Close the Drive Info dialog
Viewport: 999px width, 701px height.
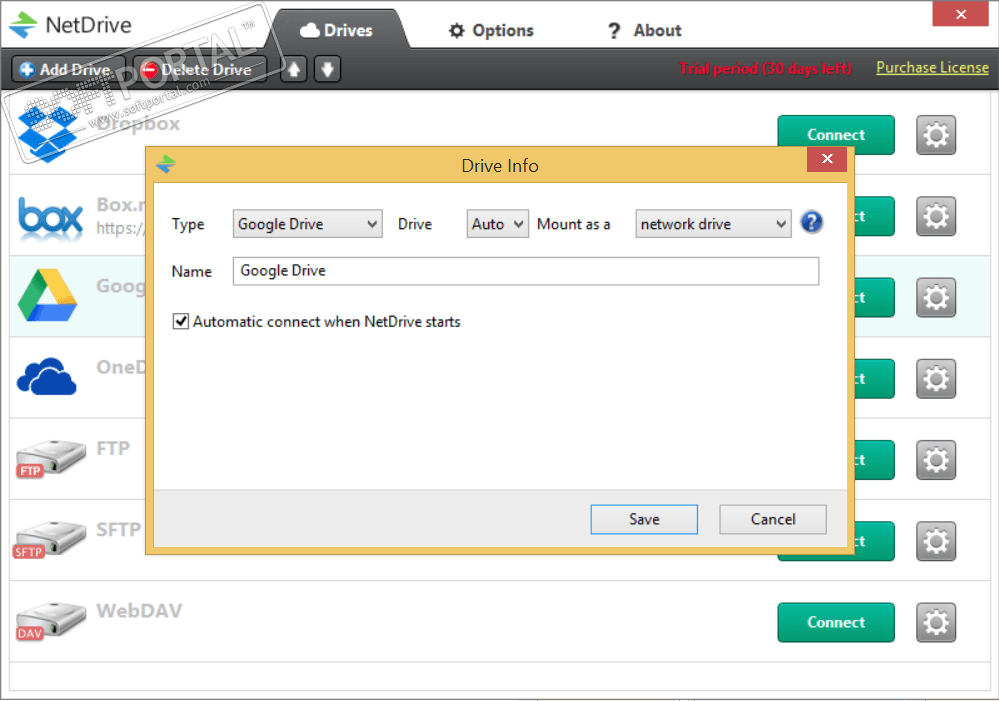pos(827,159)
